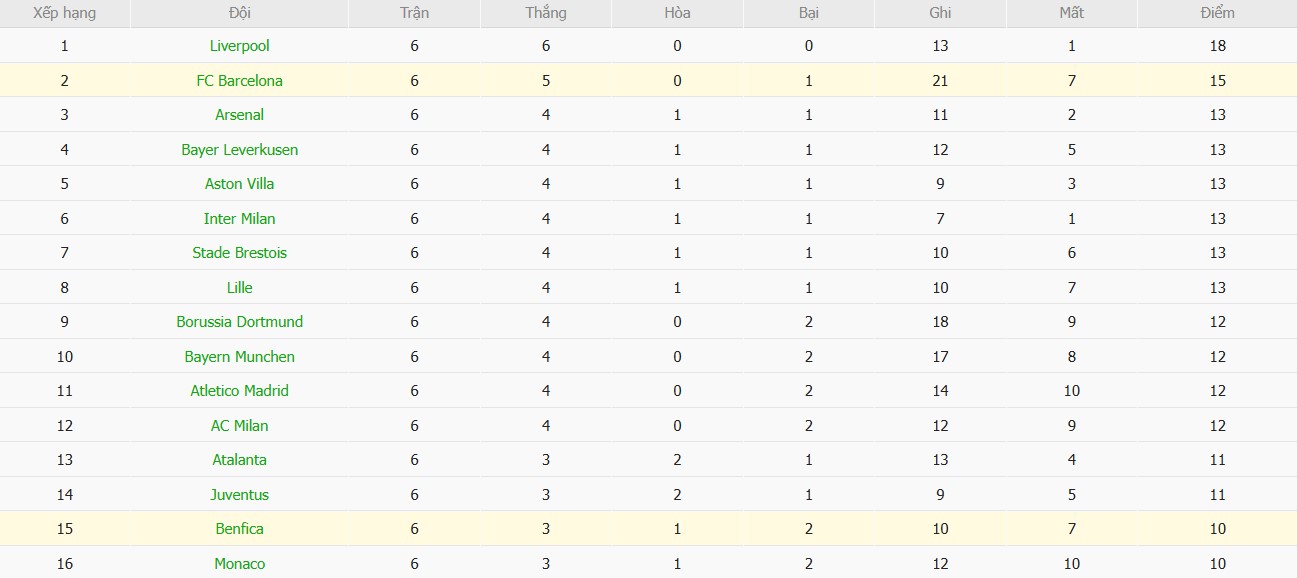
Task: Open Inter Milan team details
Action: pos(240,219)
